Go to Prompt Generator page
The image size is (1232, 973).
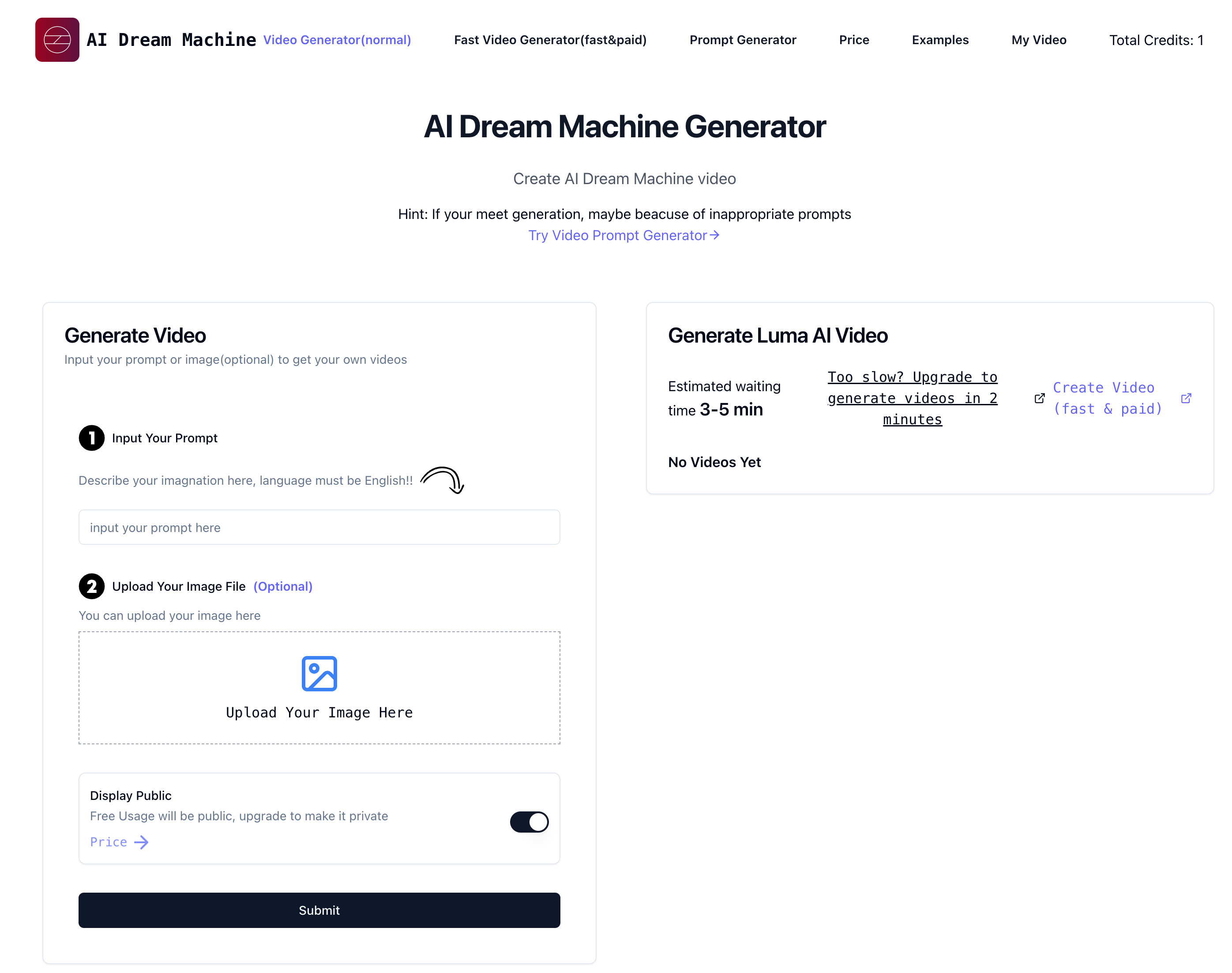[x=742, y=40]
